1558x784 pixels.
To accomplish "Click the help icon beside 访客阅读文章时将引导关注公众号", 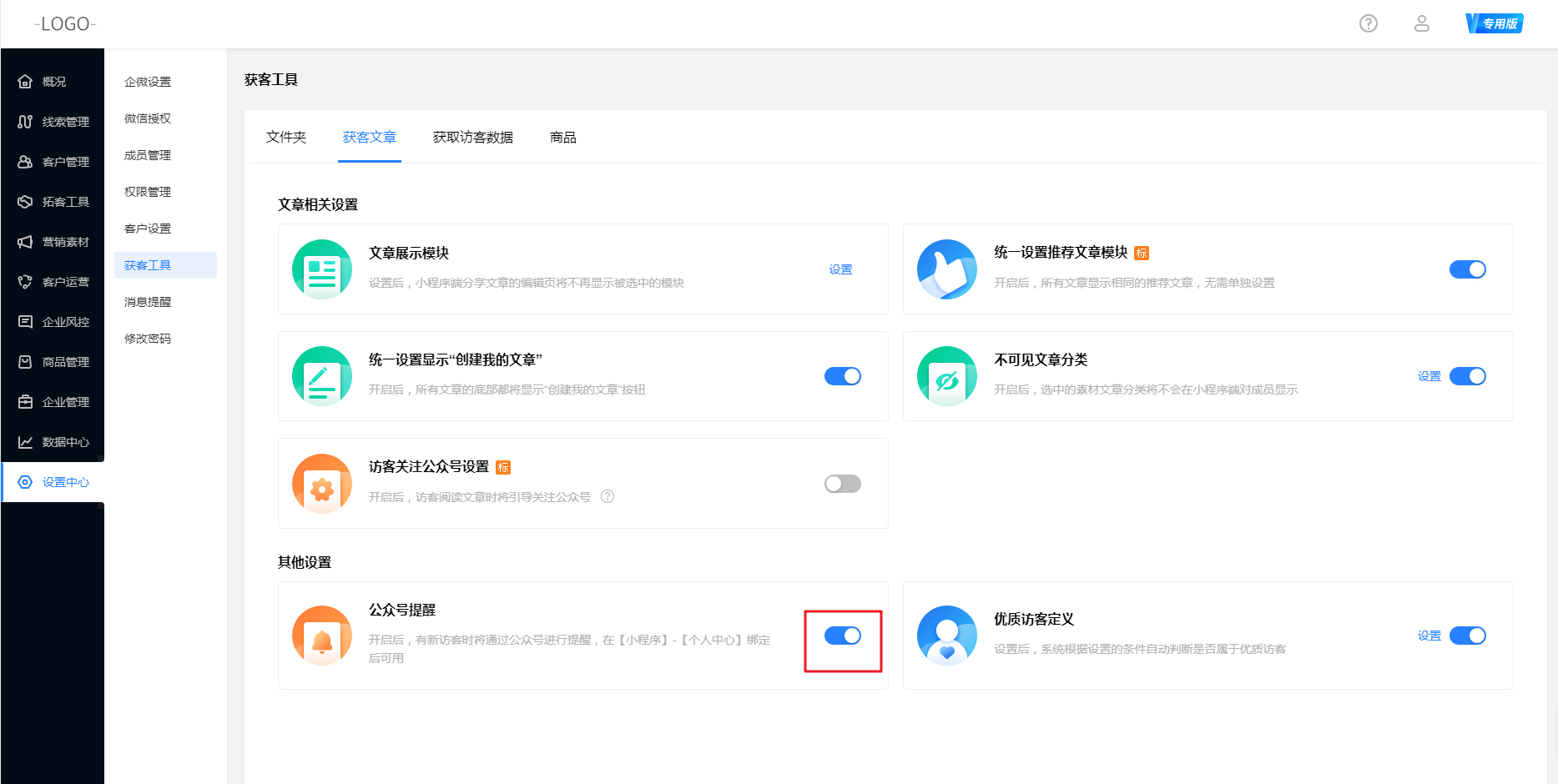I will (x=608, y=496).
